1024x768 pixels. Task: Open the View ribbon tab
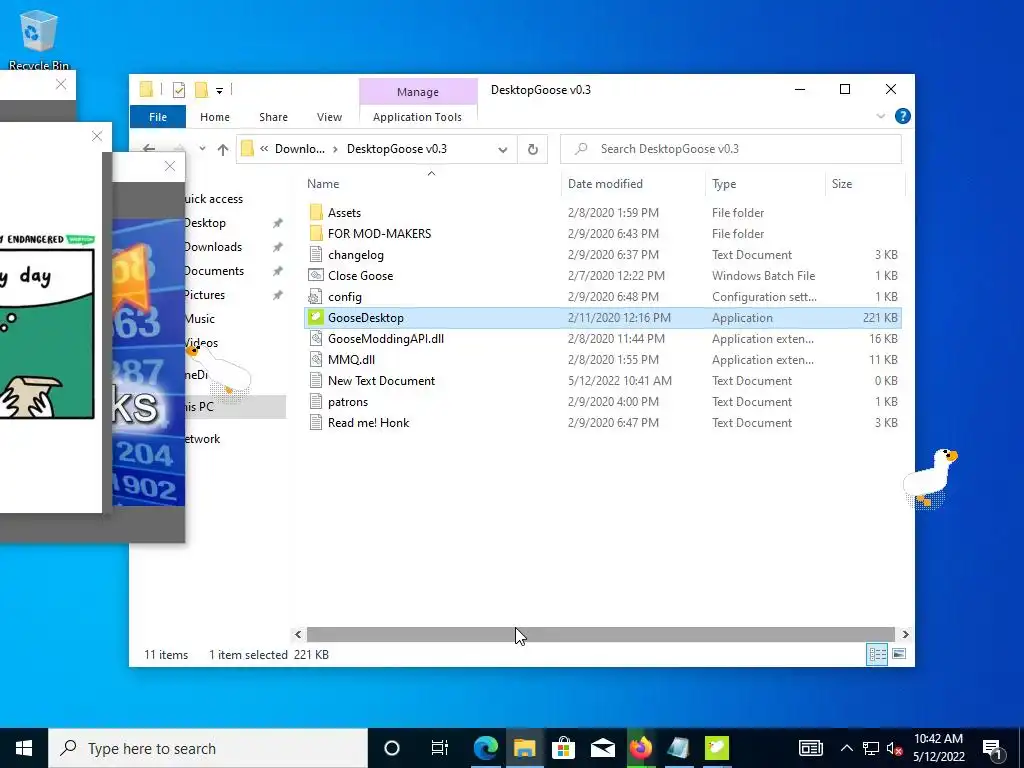point(329,117)
